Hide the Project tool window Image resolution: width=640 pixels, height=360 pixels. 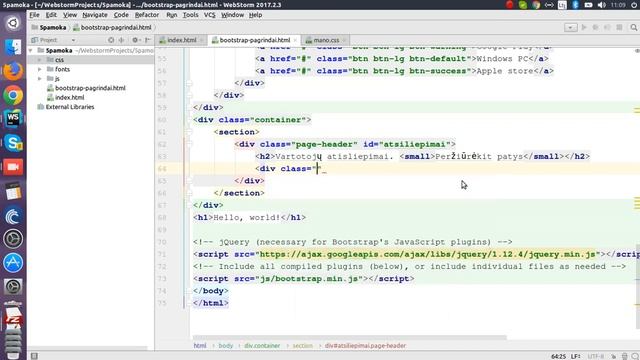pyautogui.click(x=148, y=40)
